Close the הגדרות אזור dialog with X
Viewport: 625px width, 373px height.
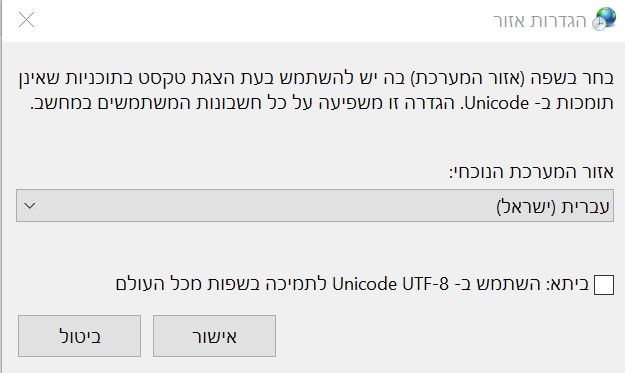tap(26, 20)
